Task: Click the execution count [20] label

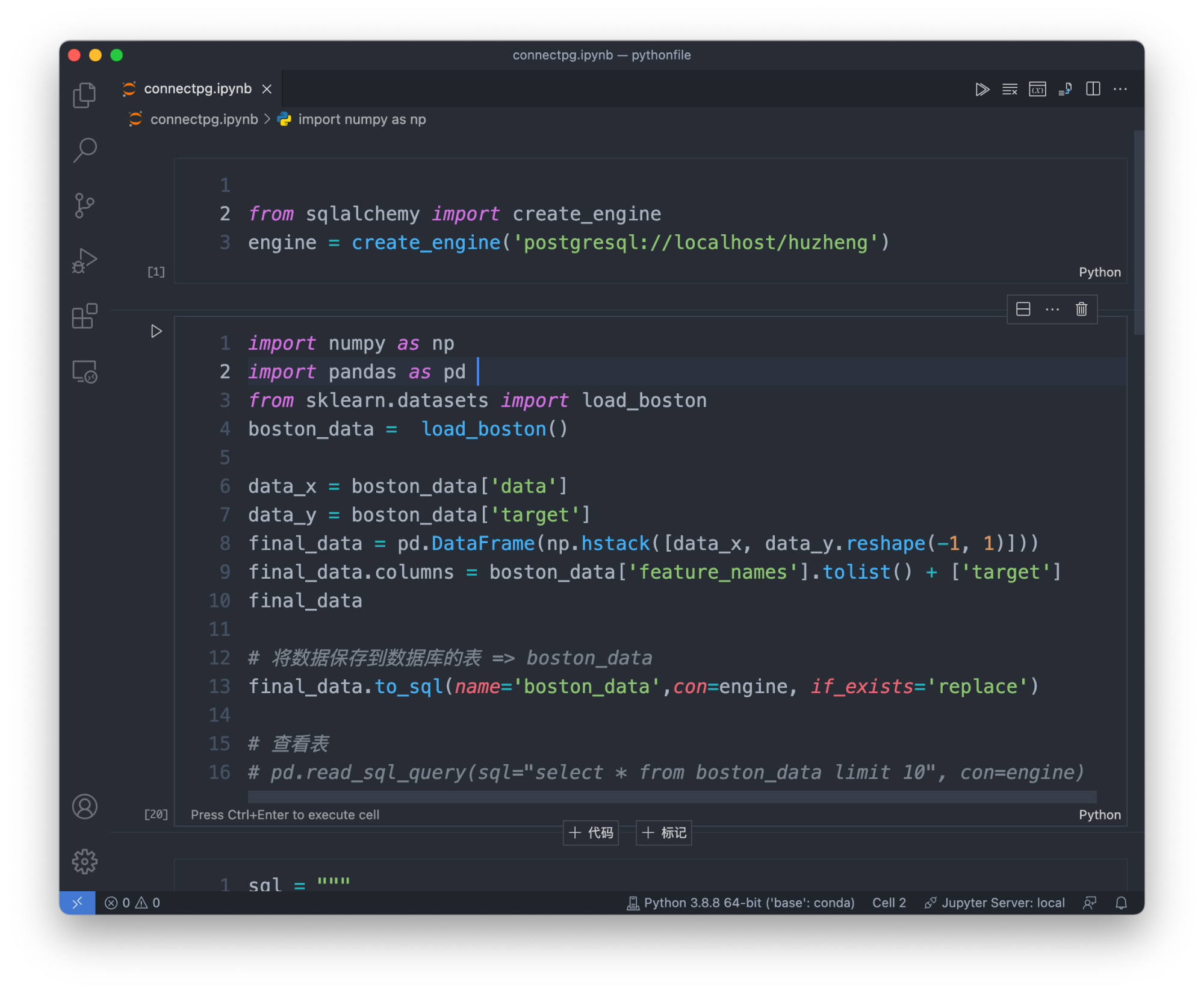Action: pyautogui.click(x=156, y=814)
